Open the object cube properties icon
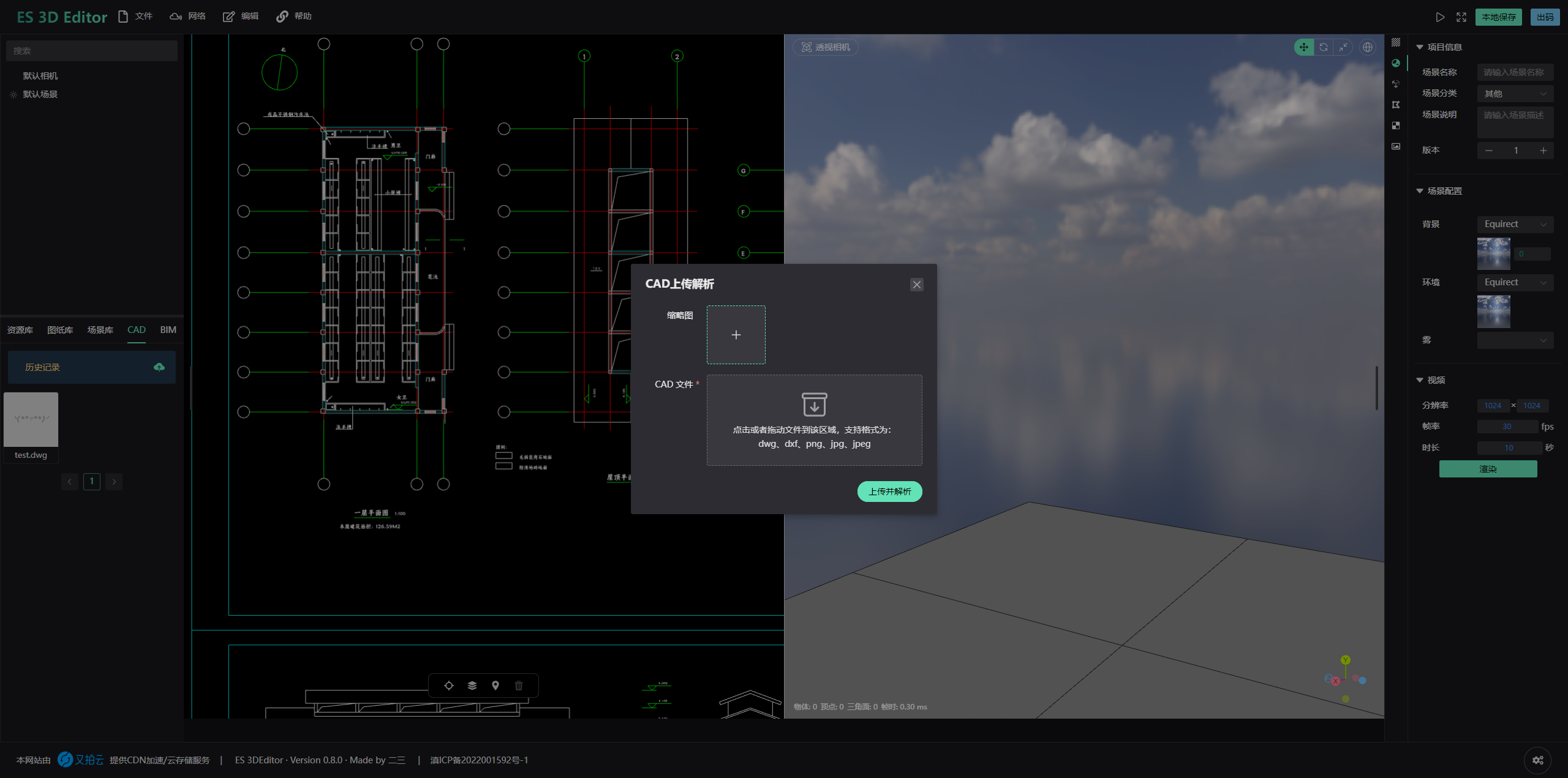1568x778 pixels. pos(1396,84)
